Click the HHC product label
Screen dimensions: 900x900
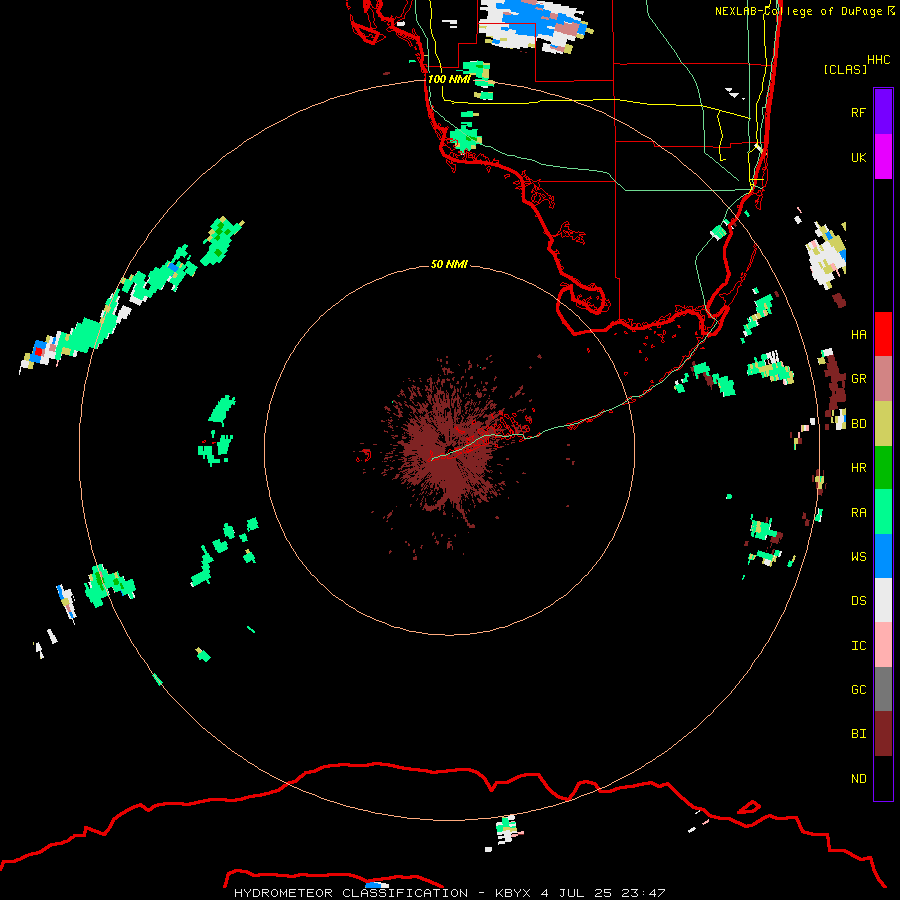tap(879, 60)
